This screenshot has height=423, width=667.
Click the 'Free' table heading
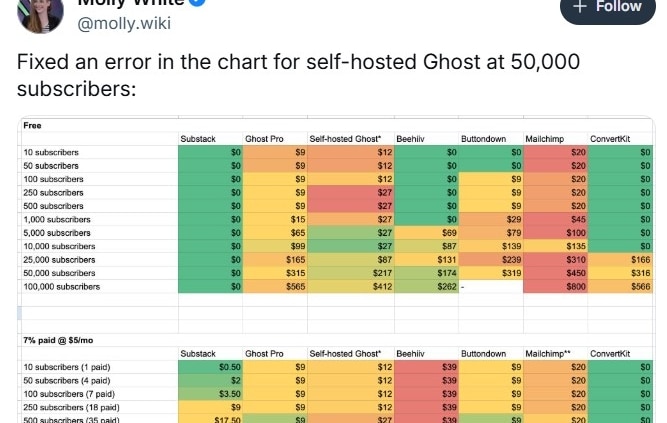click(x=32, y=126)
